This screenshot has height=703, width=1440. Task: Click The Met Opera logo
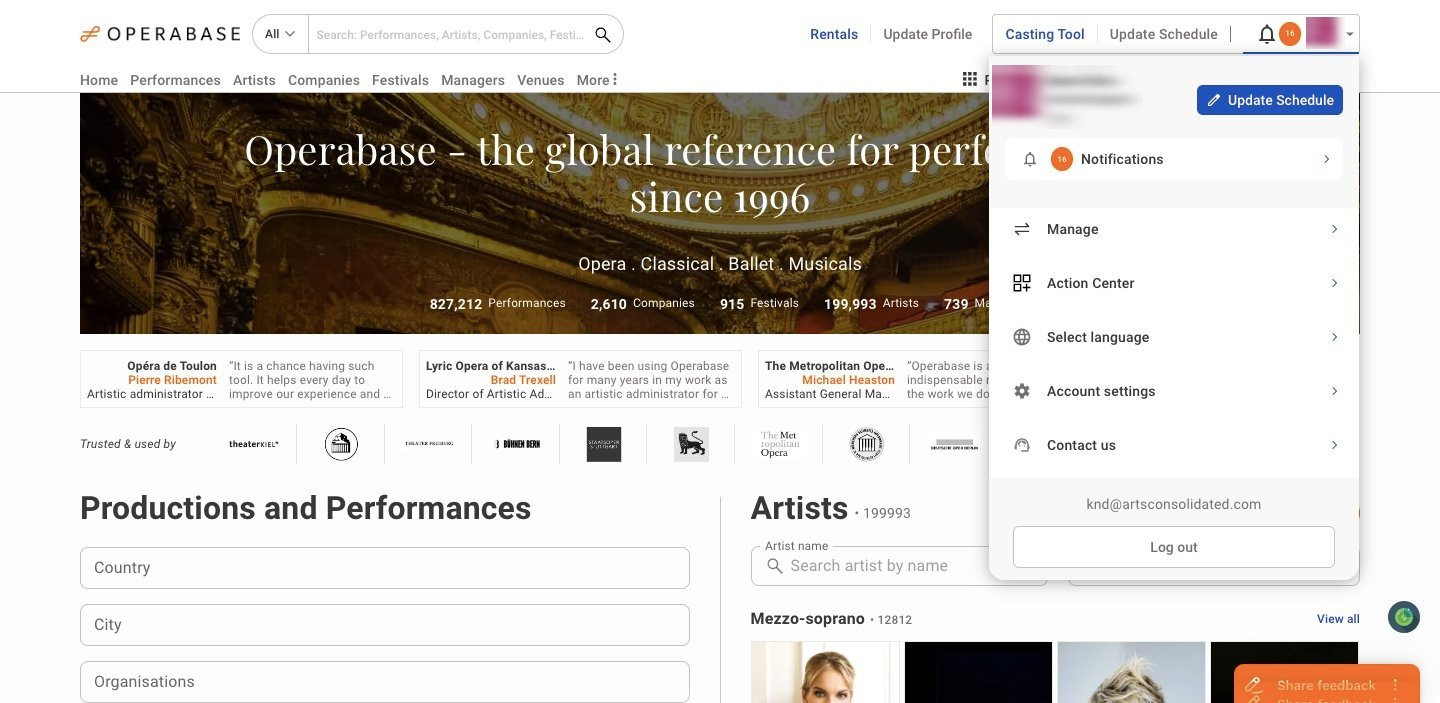click(780, 444)
